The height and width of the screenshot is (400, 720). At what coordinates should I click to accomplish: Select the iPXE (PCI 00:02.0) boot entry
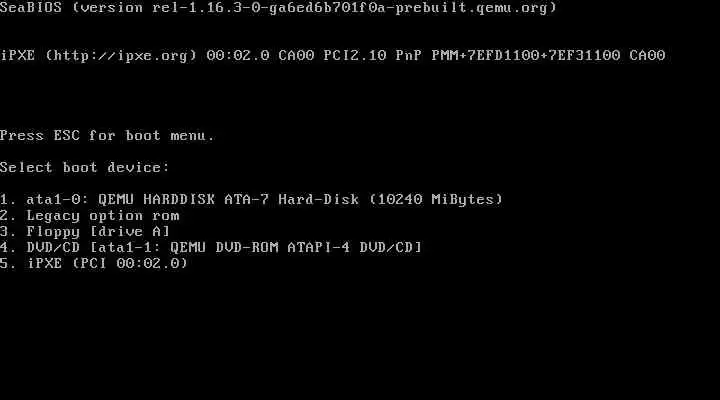[94, 263]
